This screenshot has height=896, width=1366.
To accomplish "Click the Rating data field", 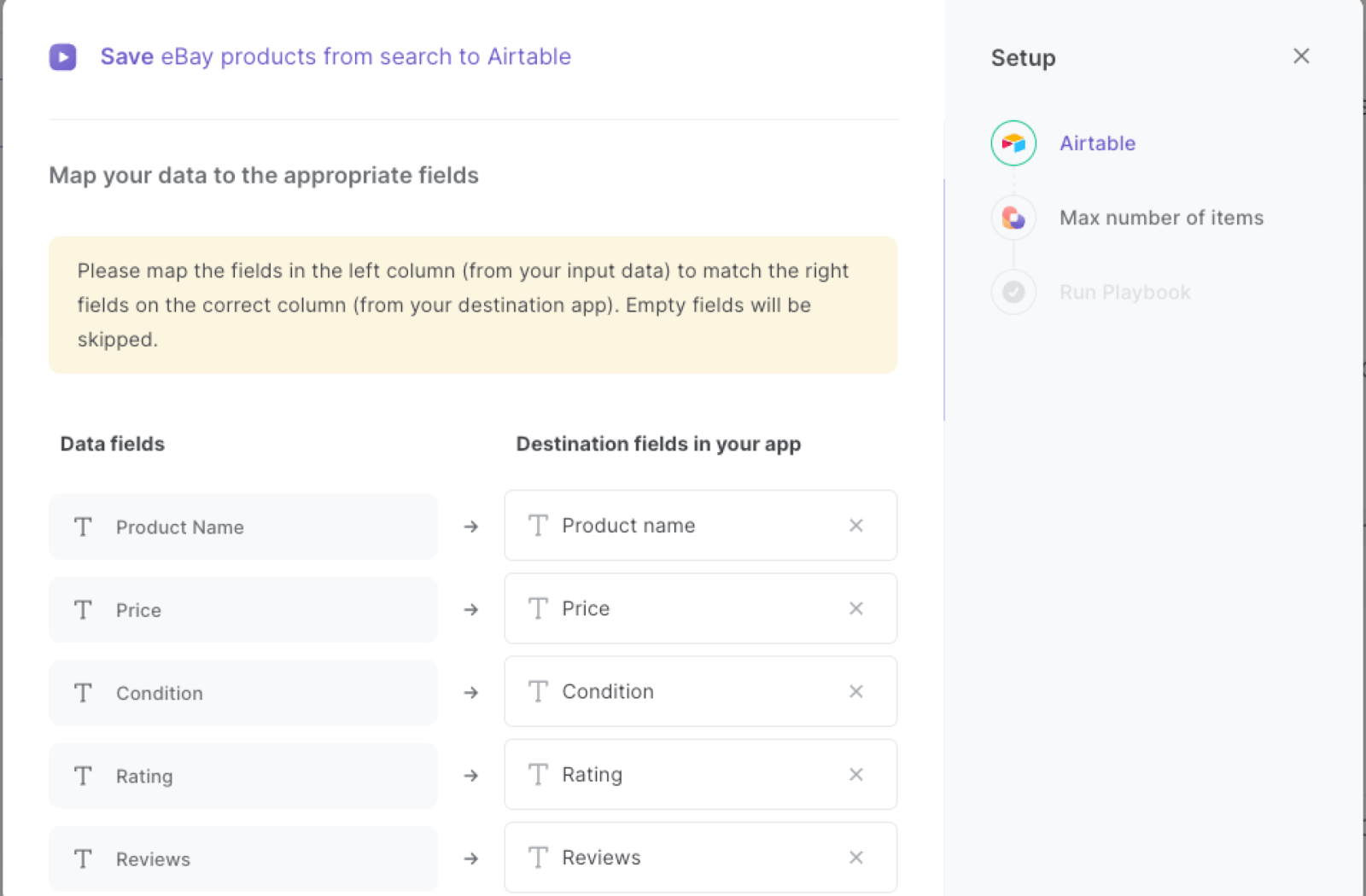I will 243,776.
